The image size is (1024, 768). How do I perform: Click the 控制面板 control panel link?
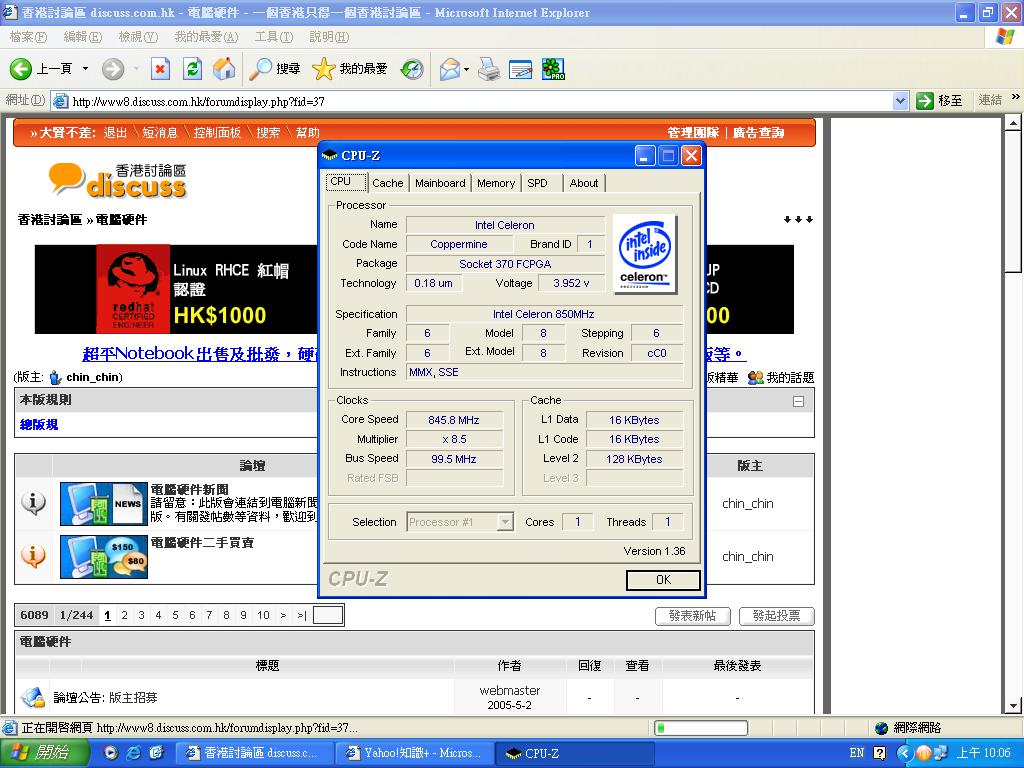click(x=217, y=133)
